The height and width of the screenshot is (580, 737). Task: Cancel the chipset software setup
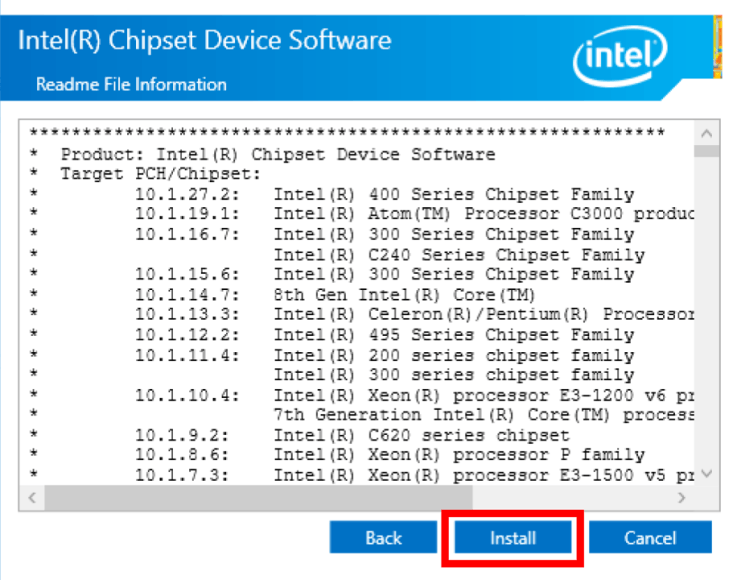tap(650, 537)
